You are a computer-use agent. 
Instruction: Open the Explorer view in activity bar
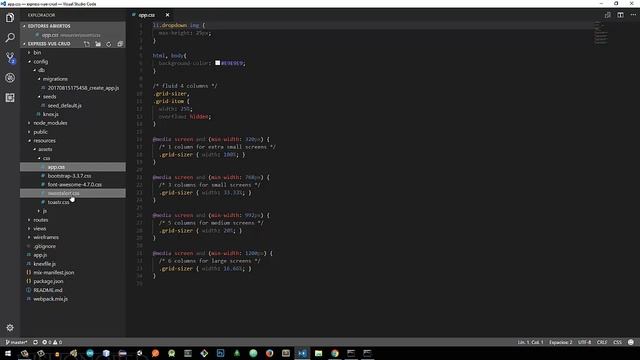[10, 18]
